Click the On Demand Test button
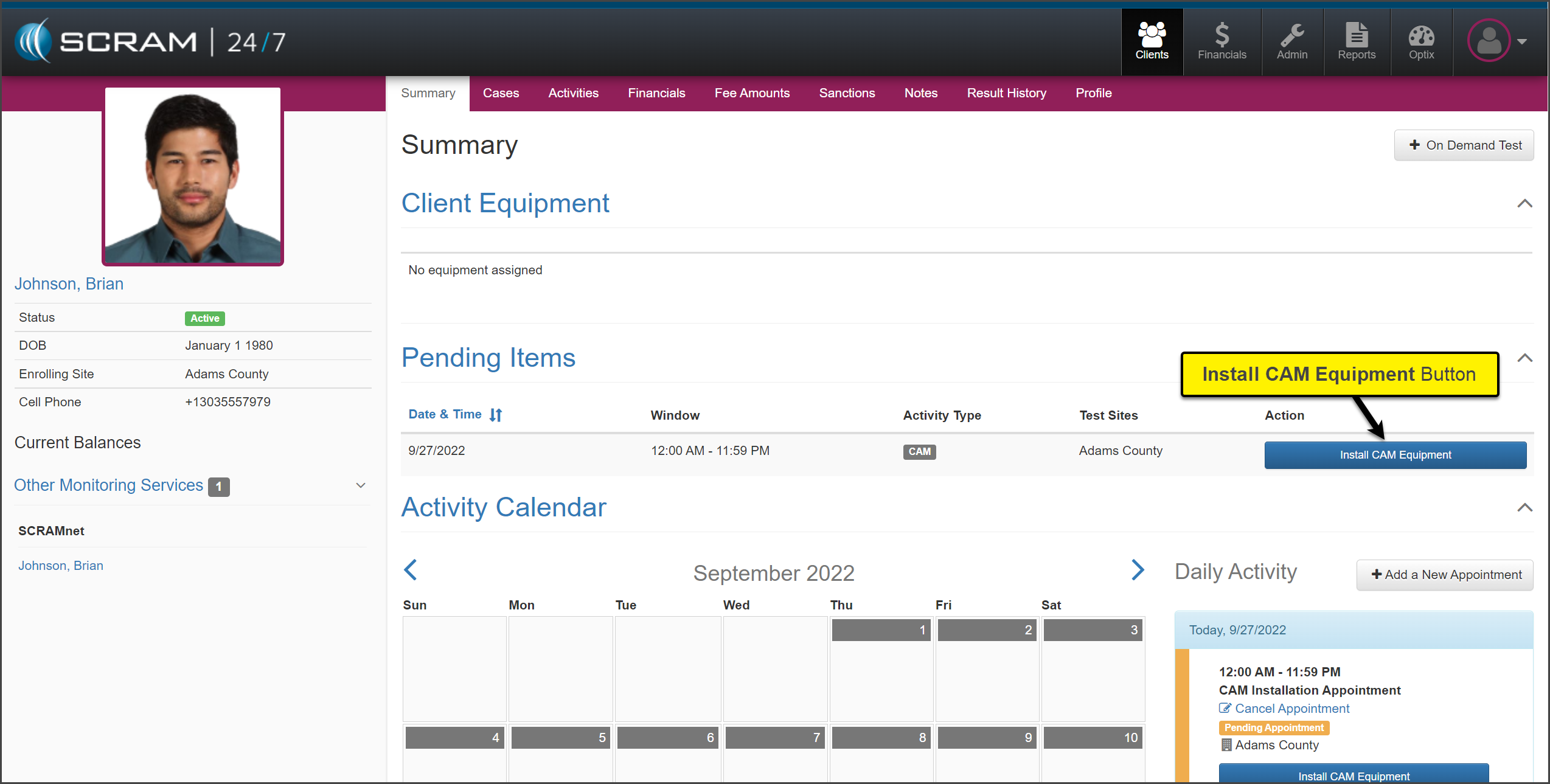 click(1464, 145)
